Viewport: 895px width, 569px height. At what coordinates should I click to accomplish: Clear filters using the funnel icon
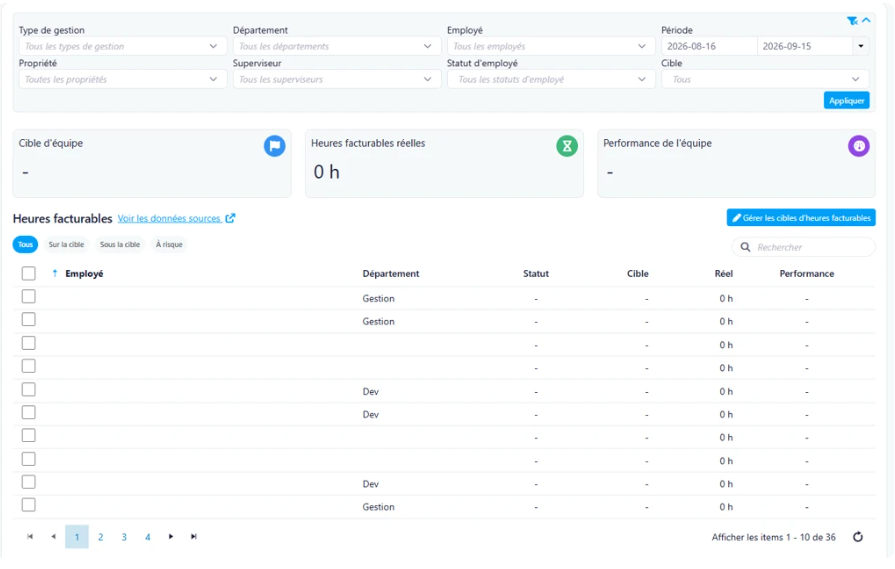pyautogui.click(x=852, y=21)
